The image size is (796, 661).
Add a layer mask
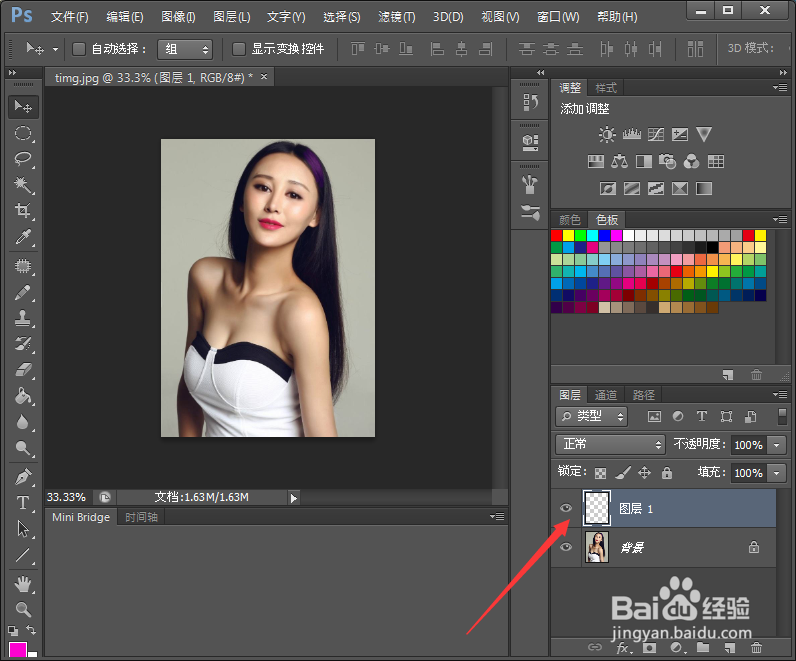coord(649,648)
